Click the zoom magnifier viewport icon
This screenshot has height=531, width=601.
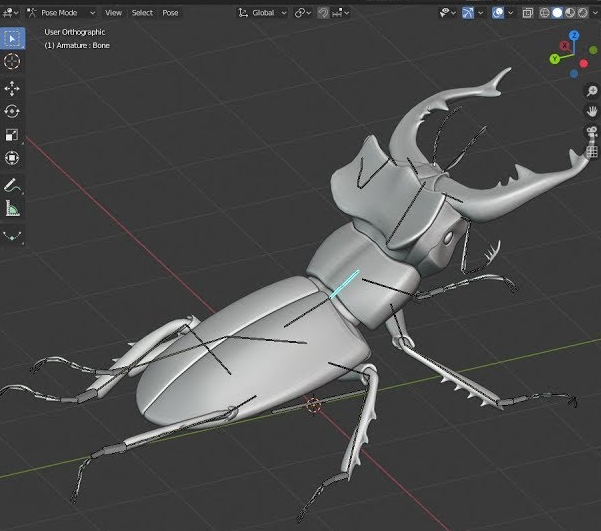click(x=592, y=91)
